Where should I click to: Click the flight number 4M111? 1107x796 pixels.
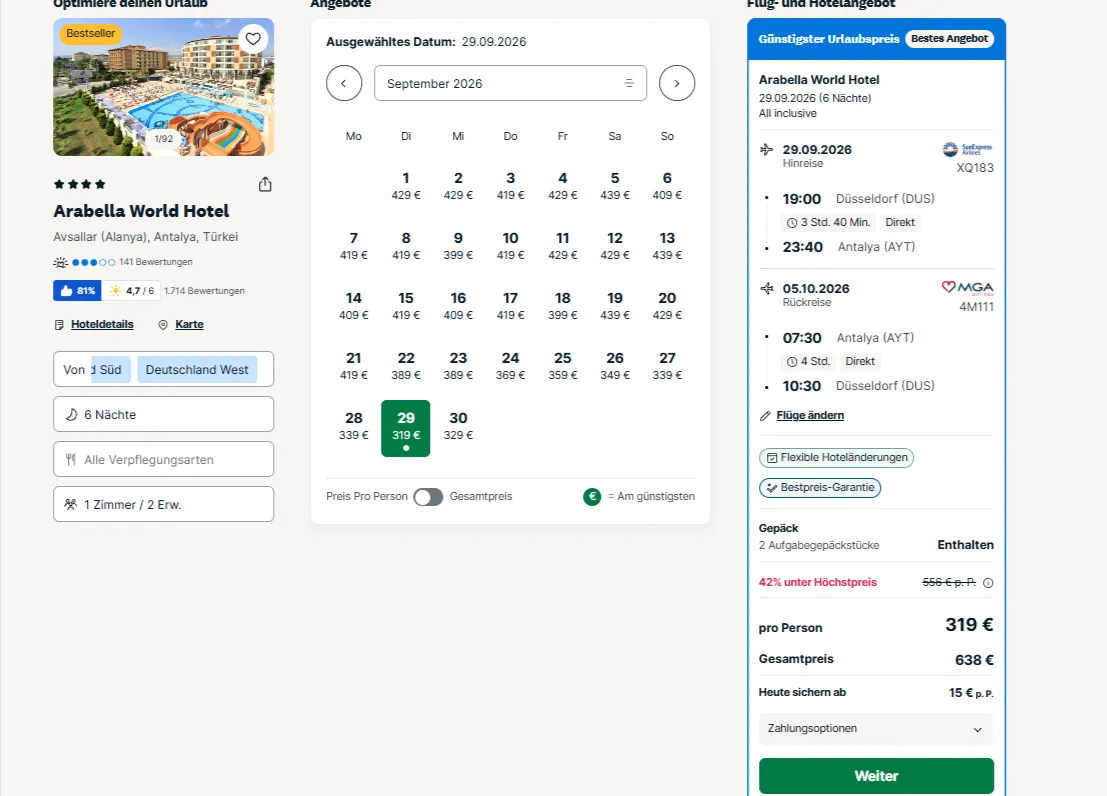click(x=976, y=307)
